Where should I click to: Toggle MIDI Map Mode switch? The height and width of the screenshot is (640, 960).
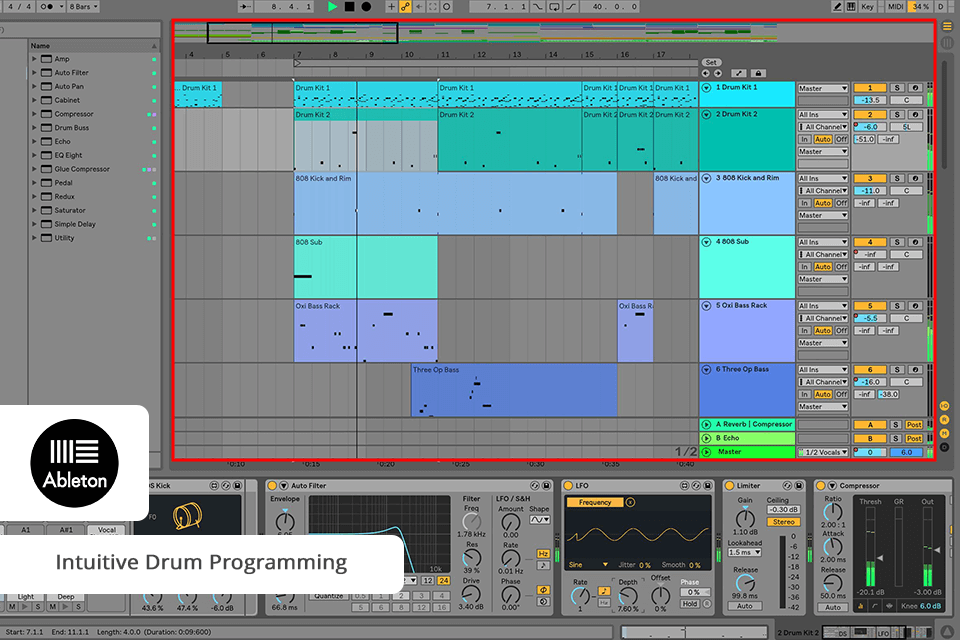pyautogui.click(x=895, y=7)
